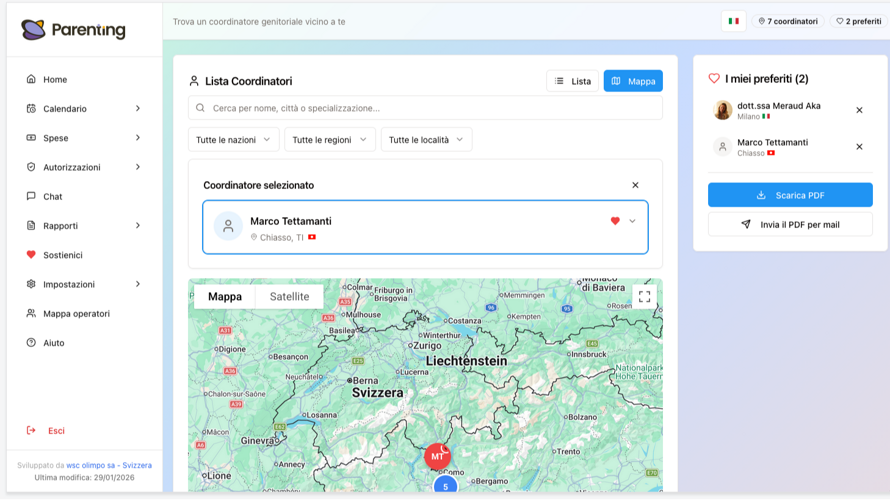
Task: Expand Marco Tettamanti card details chevron
Action: pyautogui.click(x=632, y=221)
